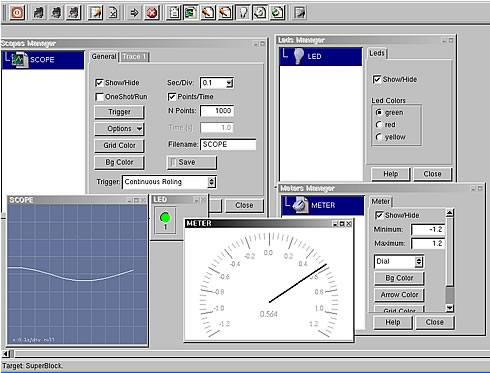Viewport: 490px width, 373px height.
Task: Click the 0.564 value on METER dial
Action: (x=268, y=314)
